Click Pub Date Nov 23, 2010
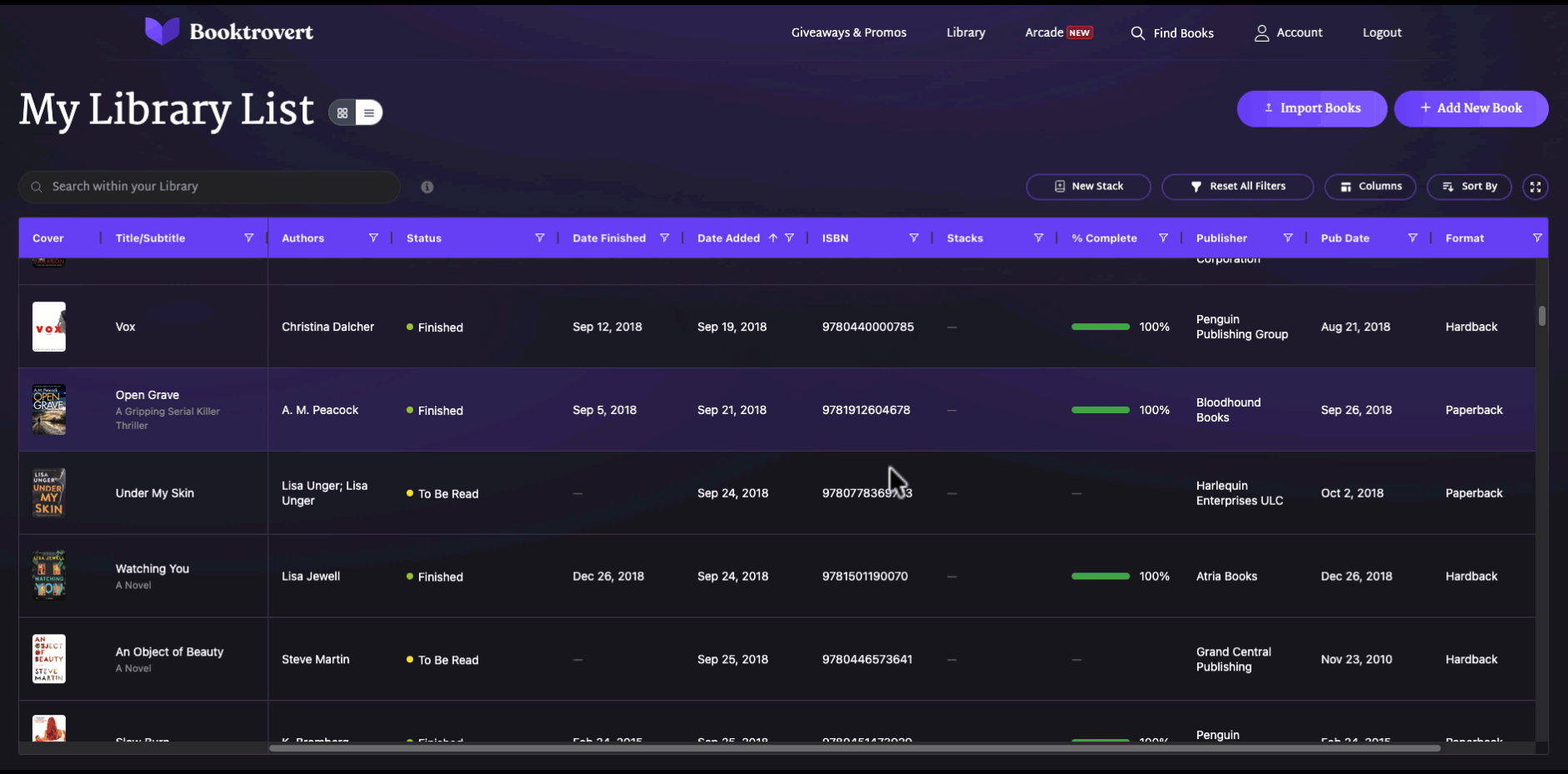This screenshot has width=1568, height=774. pos(1356,659)
